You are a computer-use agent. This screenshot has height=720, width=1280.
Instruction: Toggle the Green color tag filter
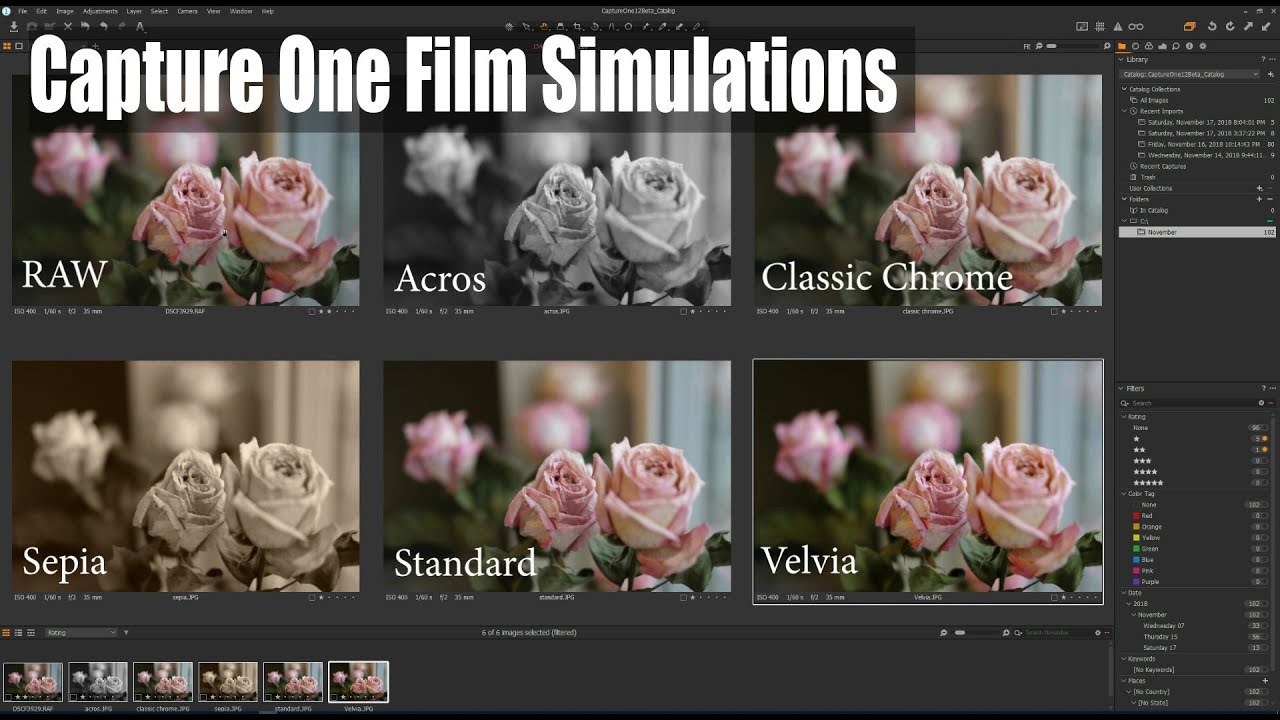[1264, 549]
